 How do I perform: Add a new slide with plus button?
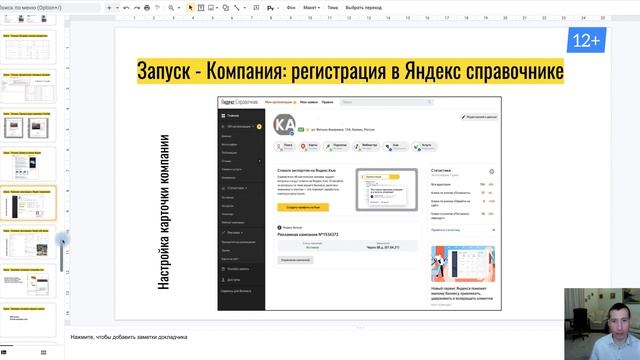pos(109,8)
